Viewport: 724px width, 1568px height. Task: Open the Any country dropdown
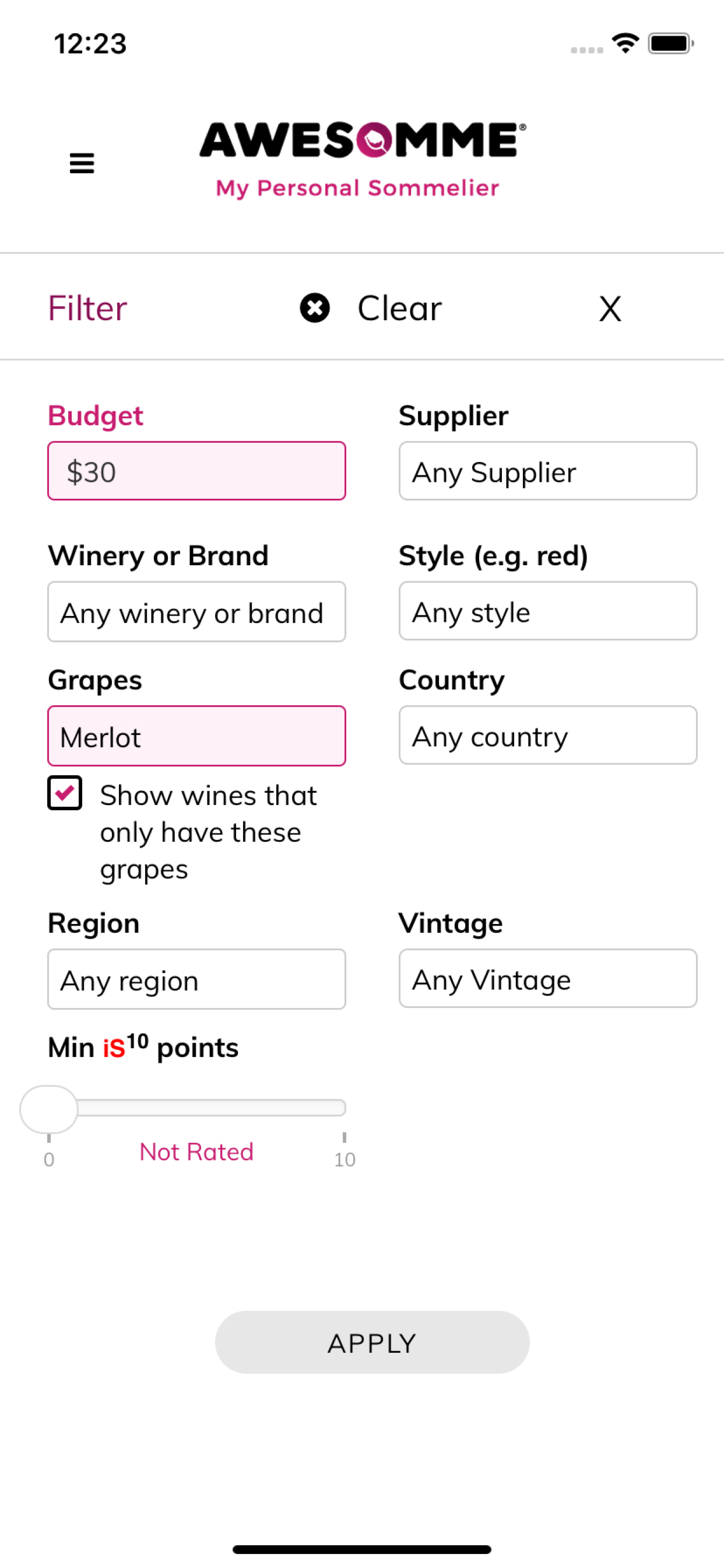pyautogui.click(x=547, y=734)
